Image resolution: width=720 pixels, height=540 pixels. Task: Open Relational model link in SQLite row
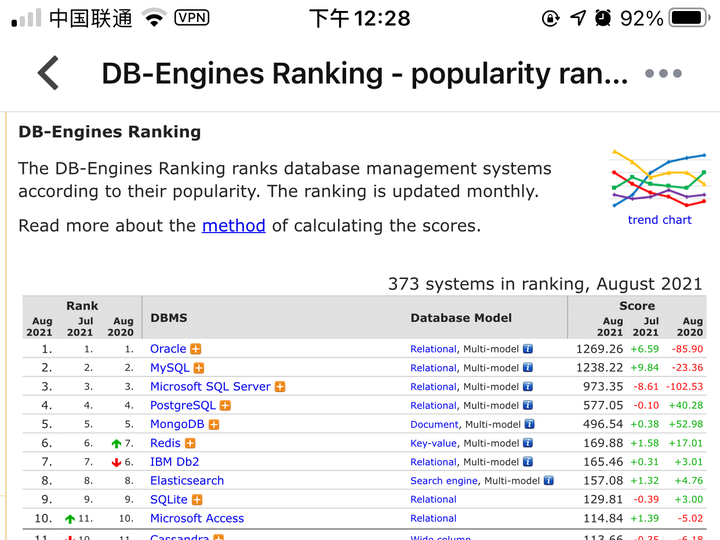pyautogui.click(x=433, y=500)
